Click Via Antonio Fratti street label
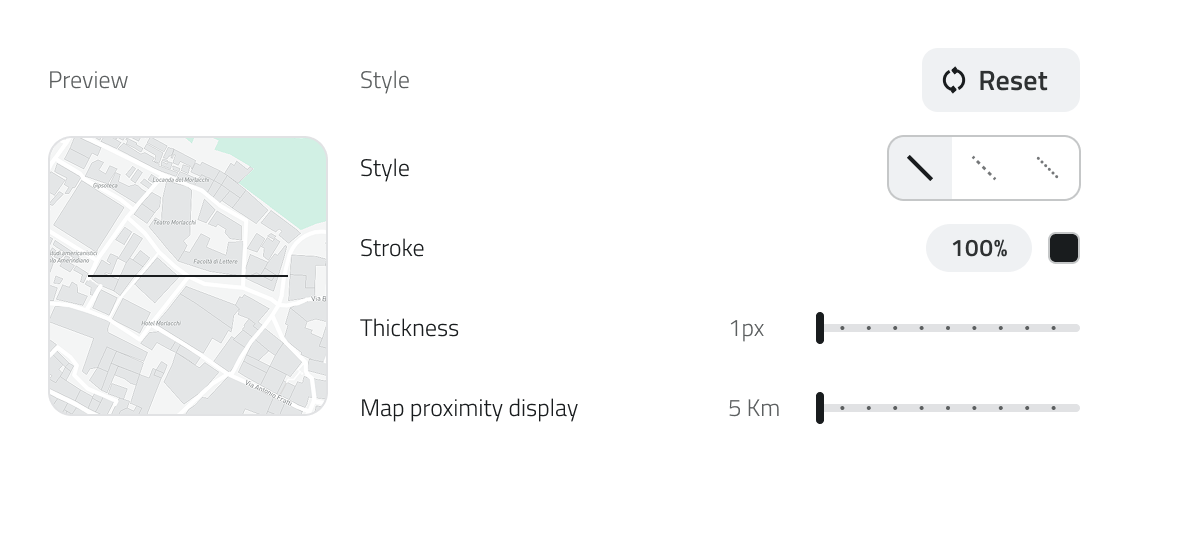The image size is (1178, 542). coord(268,391)
